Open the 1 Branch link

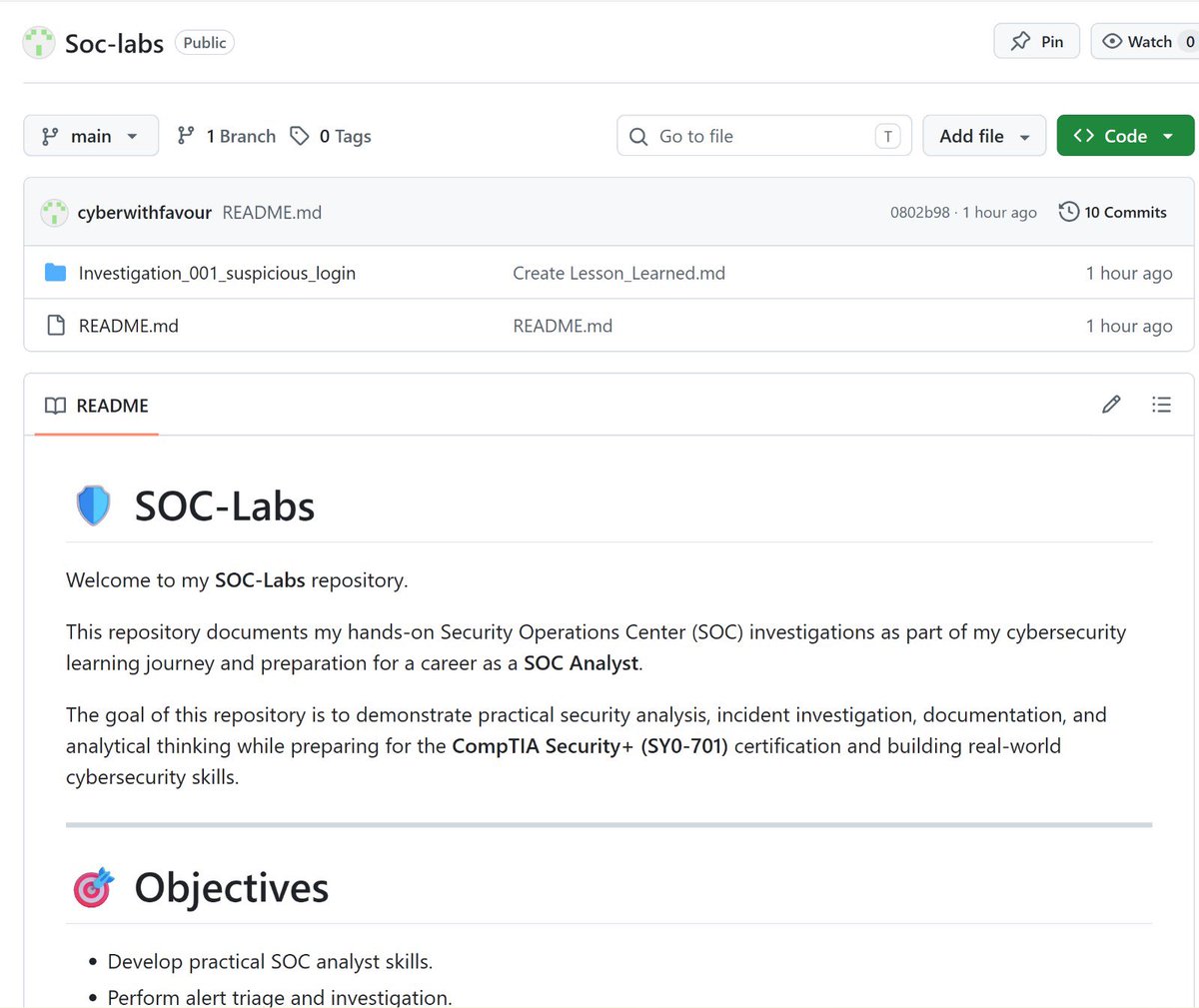click(226, 136)
